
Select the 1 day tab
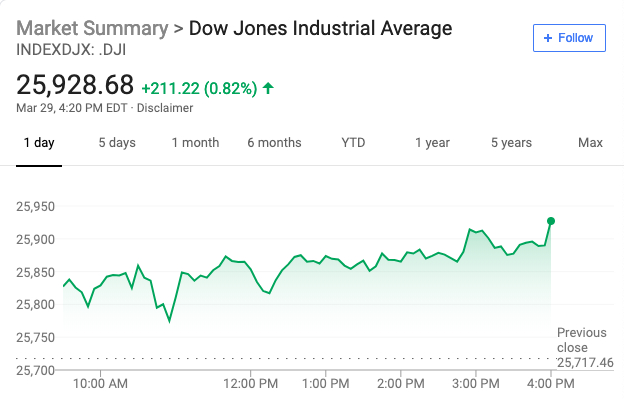pos(39,142)
